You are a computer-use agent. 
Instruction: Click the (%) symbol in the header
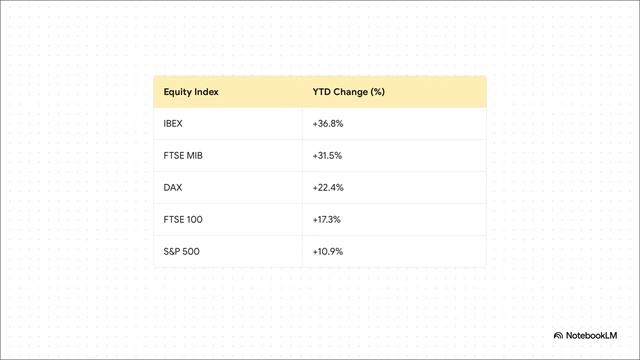(378, 92)
